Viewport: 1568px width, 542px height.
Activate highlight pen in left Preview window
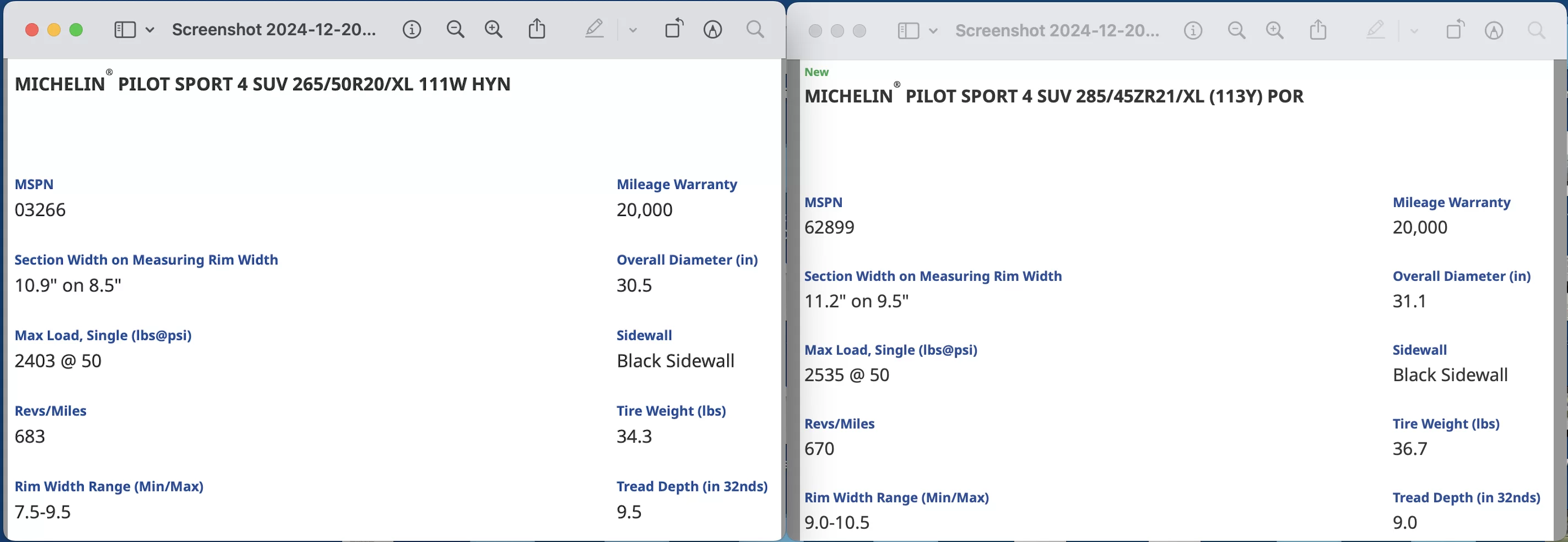(x=594, y=29)
